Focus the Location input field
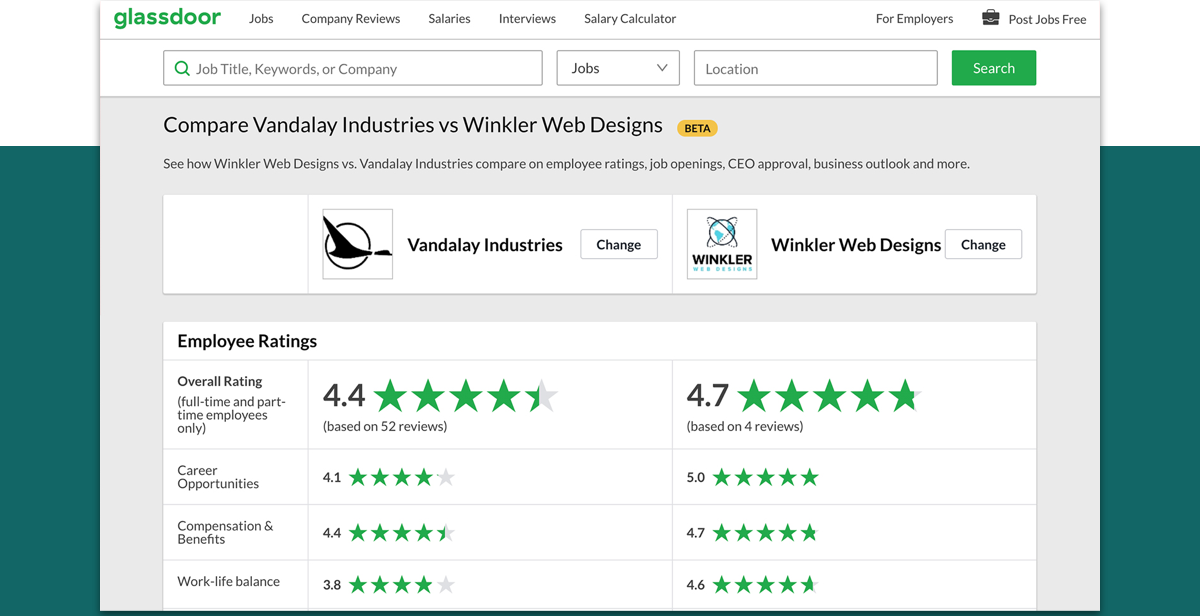Image resolution: width=1200 pixels, height=616 pixels. (816, 68)
